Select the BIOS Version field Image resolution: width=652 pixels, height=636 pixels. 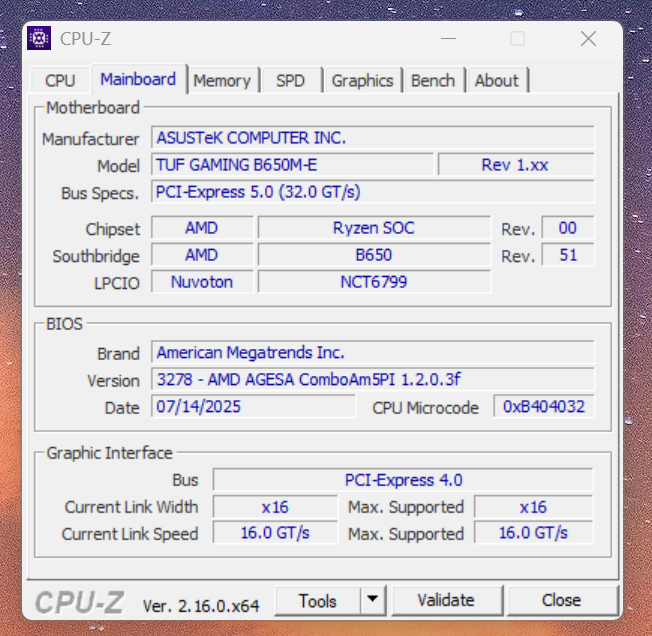(372, 380)
